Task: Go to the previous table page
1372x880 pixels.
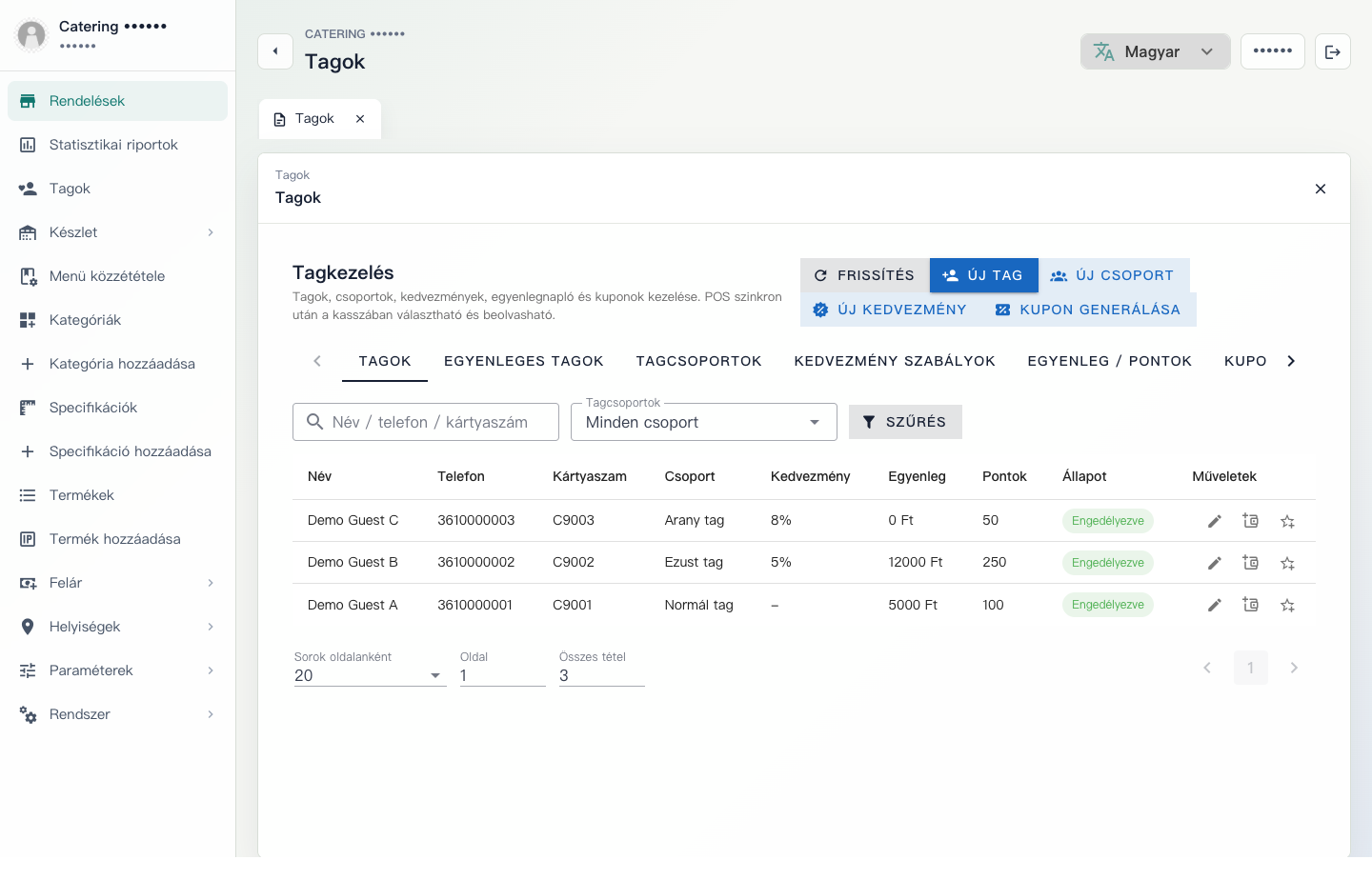Action: pos(1207,668)
